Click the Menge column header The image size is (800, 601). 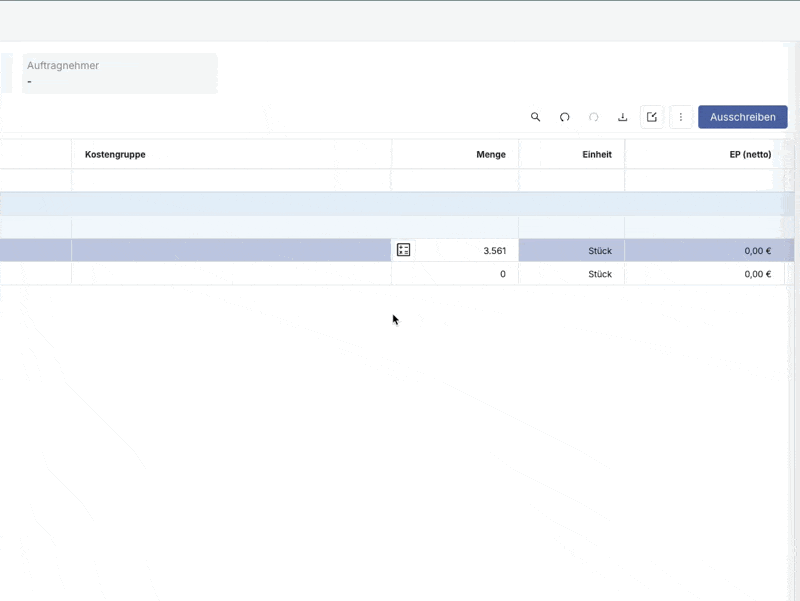490,155
